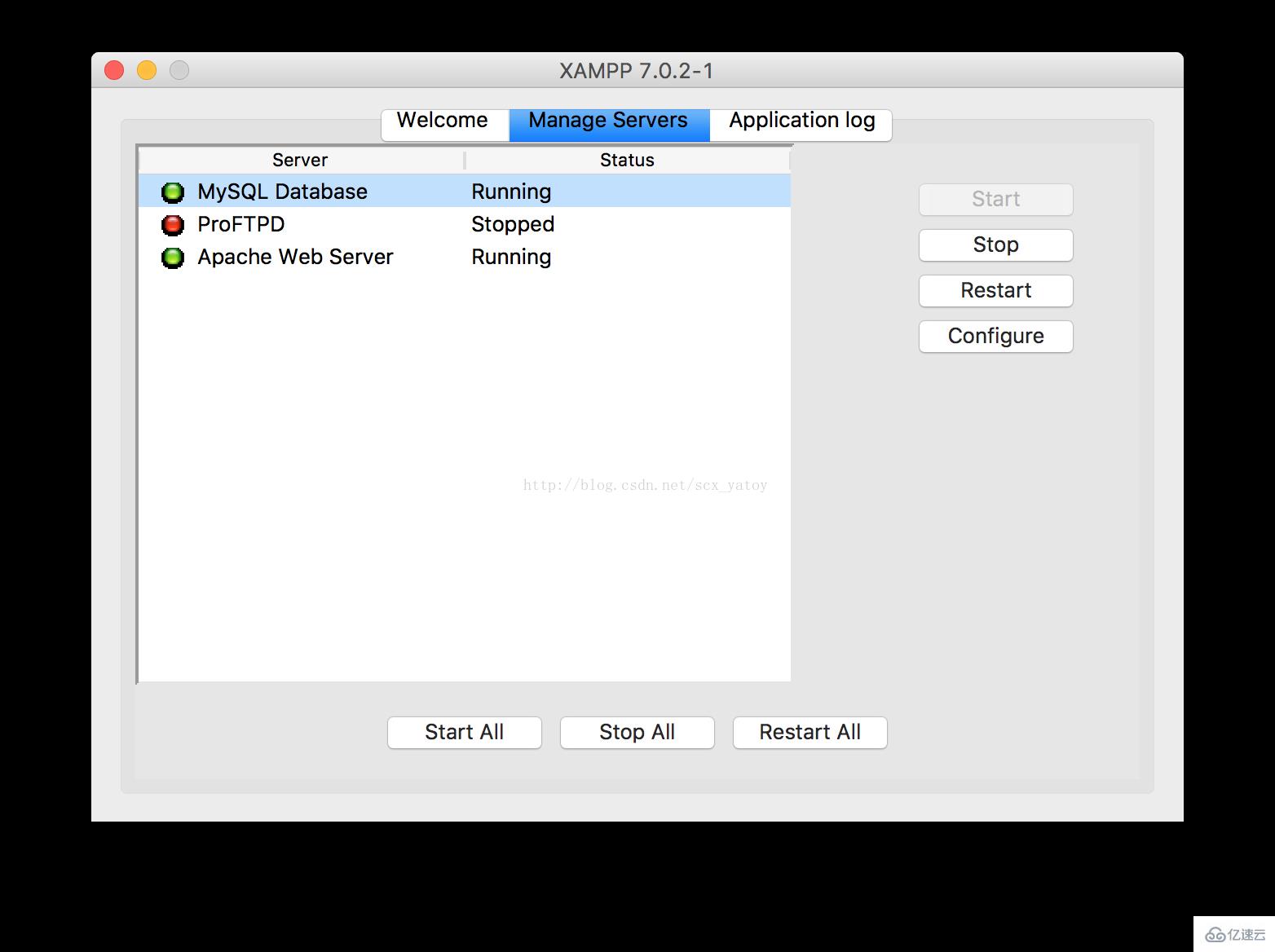
Task: Click the Stopped status of ProFTPD
Action: click(513, 224)
